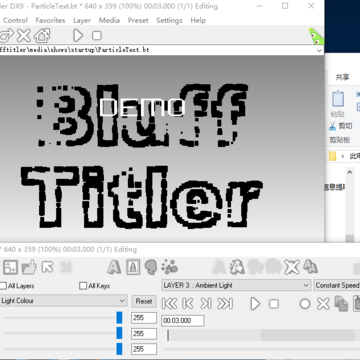Open the Settings menu

(169, 20)
